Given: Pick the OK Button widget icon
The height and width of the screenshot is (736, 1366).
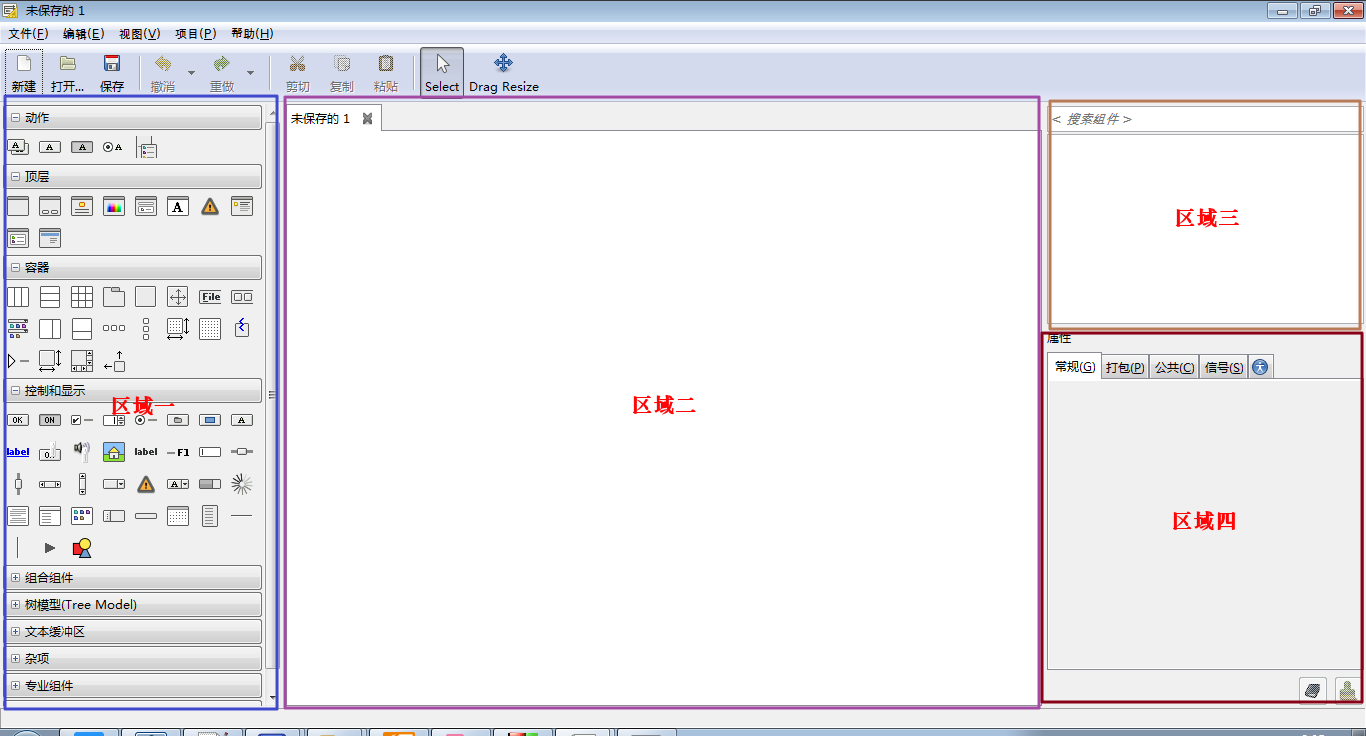Looking at the screenshot, I should tap(18, 420).
